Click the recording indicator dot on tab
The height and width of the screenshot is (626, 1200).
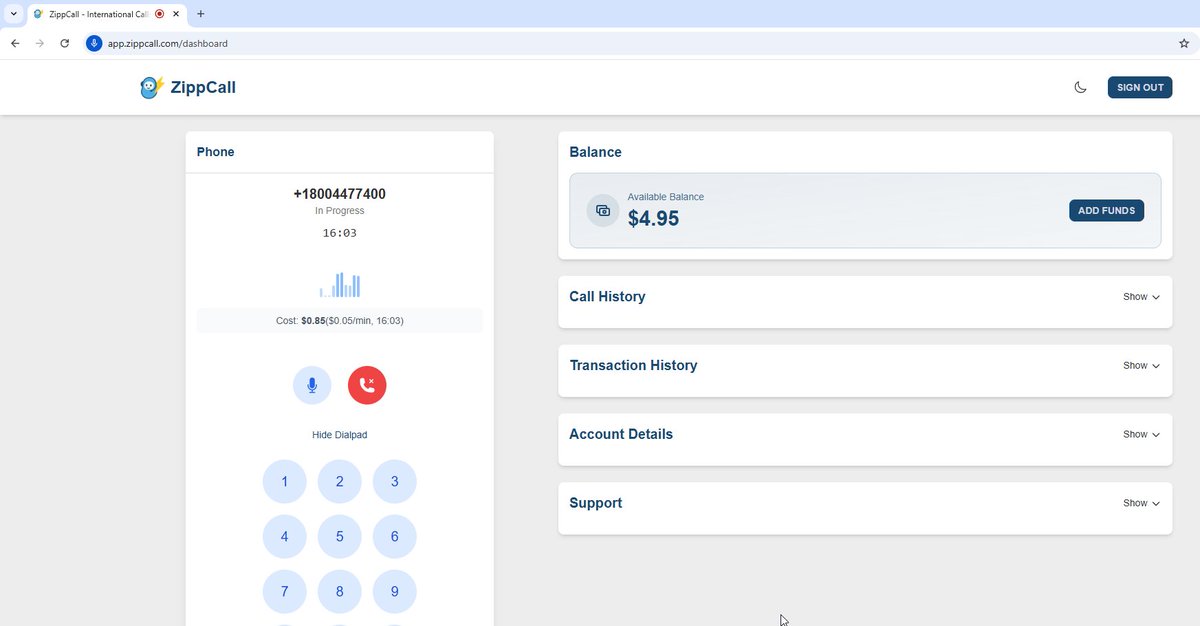pyautogui.click(x=159, y=14)
